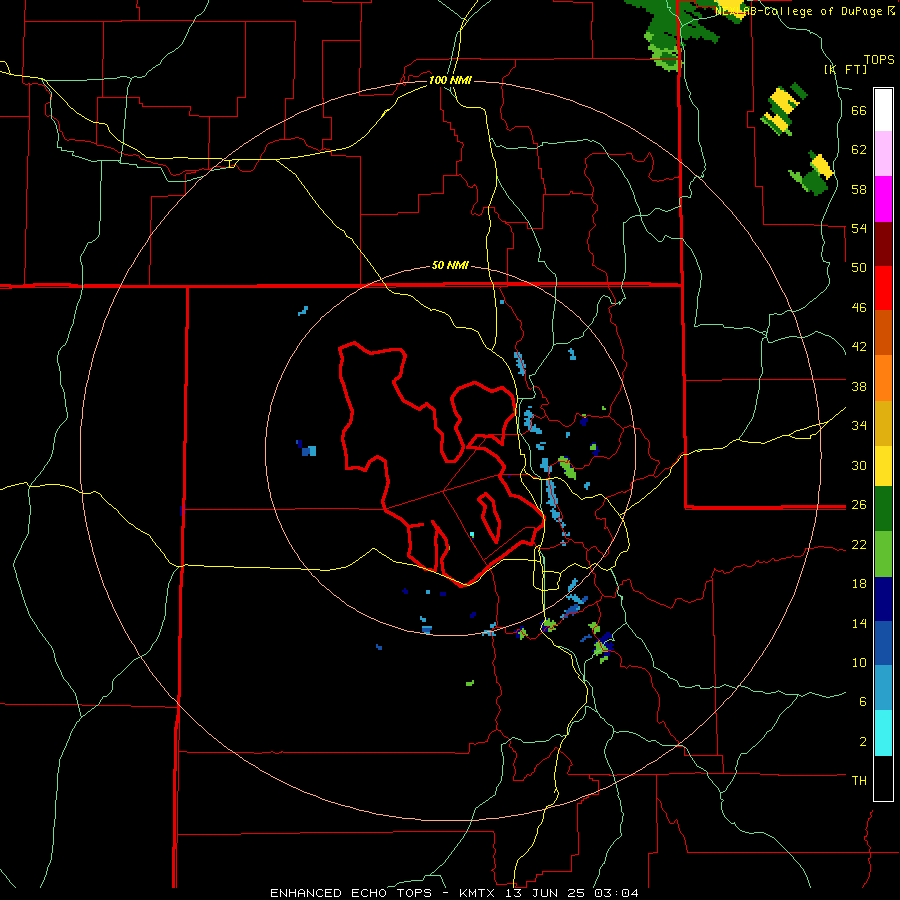Click the bright red legend swatch
The height and width of the screenshot is (900, 900).
pyautogui.click(x=883, y=288)
